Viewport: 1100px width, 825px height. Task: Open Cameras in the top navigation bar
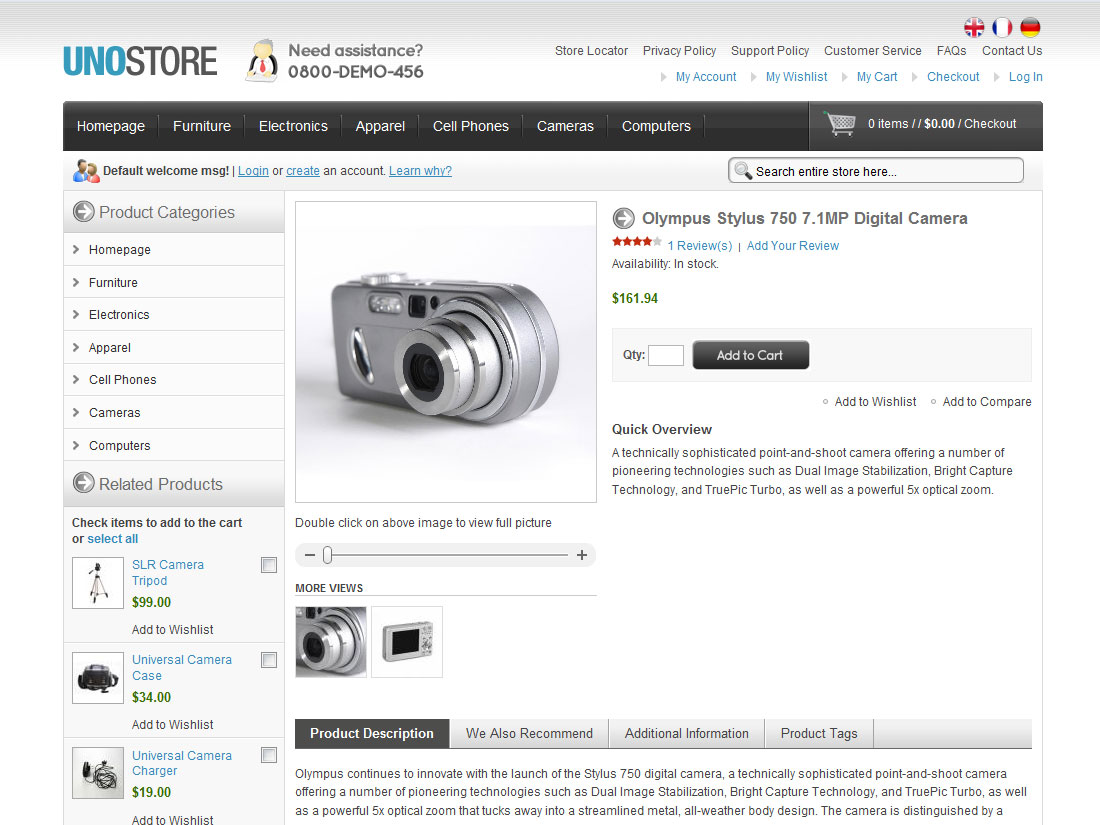[x=565, y=126]
